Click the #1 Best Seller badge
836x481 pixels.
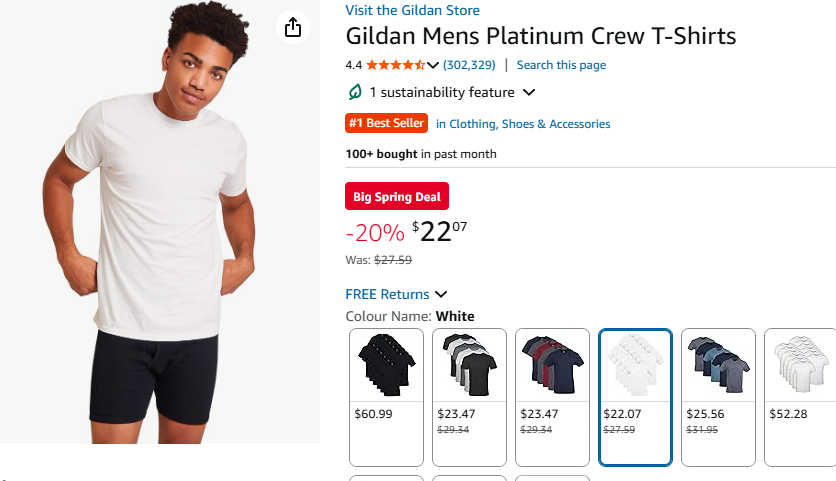[386, 124]
